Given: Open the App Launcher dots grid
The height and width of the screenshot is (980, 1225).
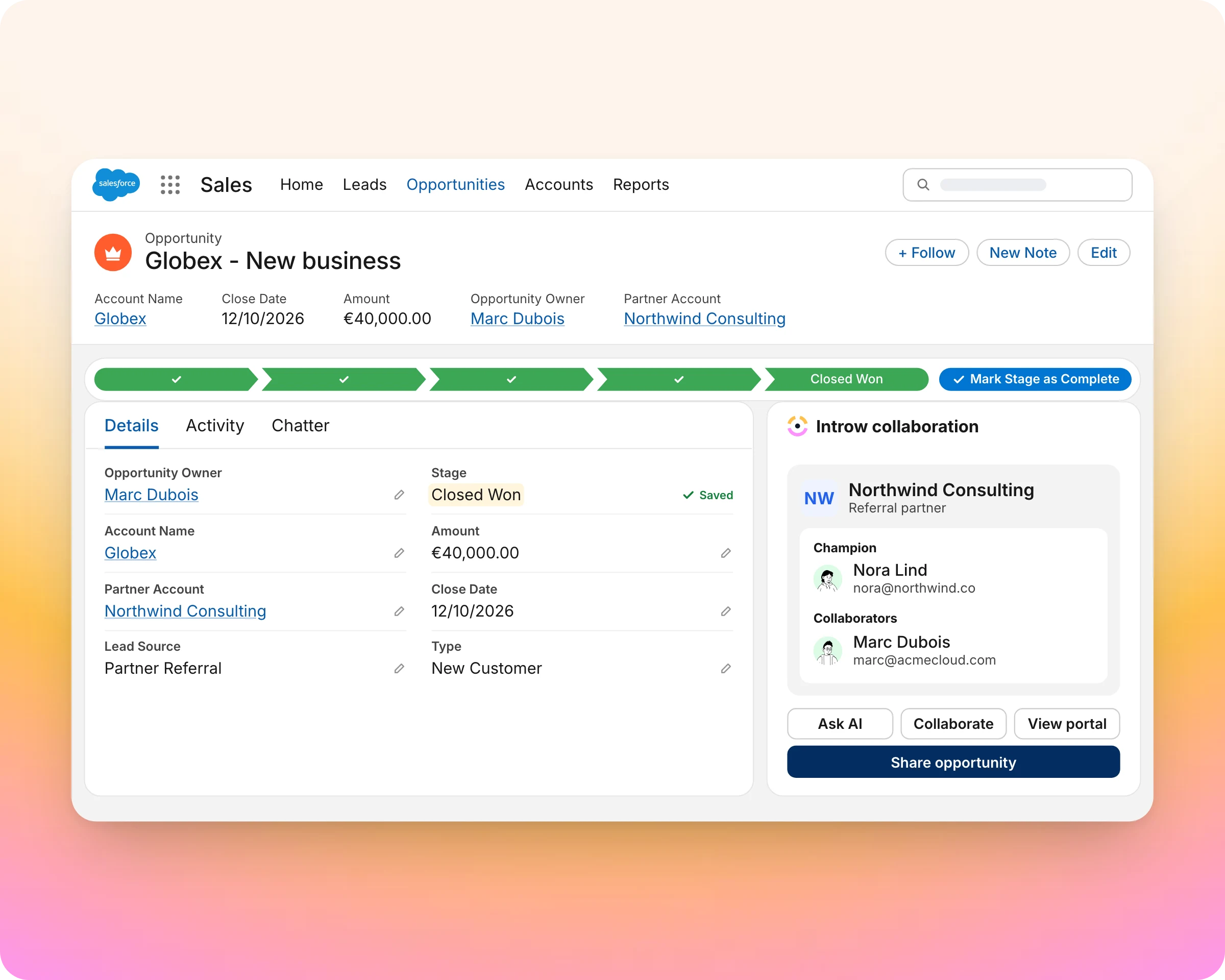Looking at the screenshot, I should tap(170, 185).
